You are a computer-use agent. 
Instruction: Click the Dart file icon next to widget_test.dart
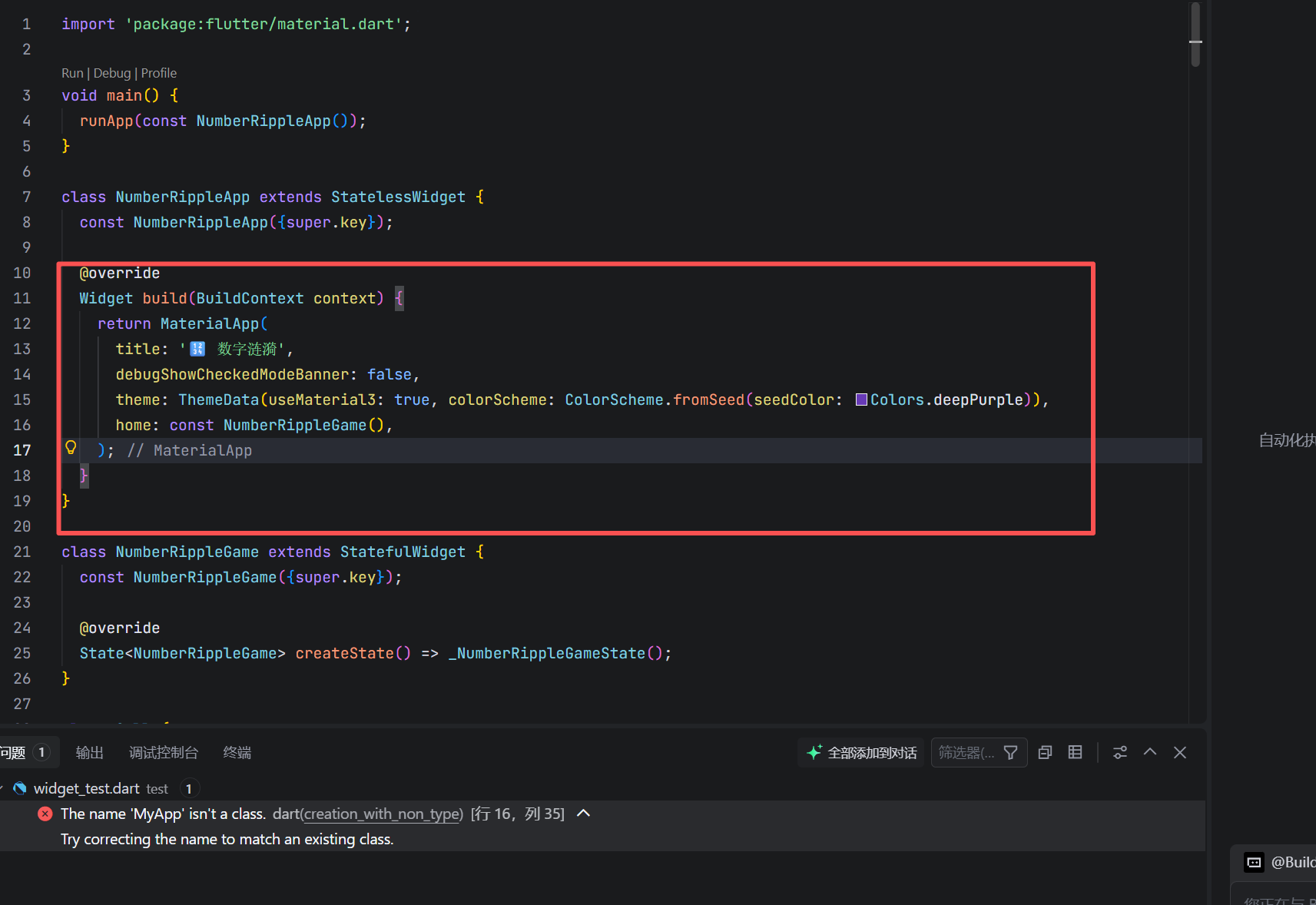[x=20, y=788]
